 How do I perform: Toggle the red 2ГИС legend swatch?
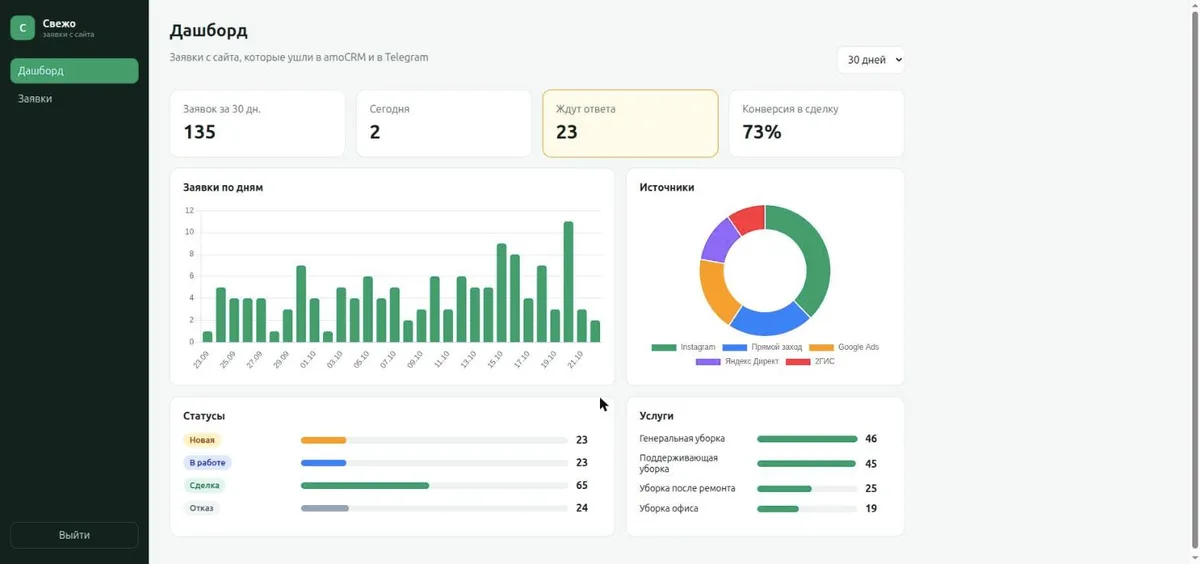click(798, 361)
